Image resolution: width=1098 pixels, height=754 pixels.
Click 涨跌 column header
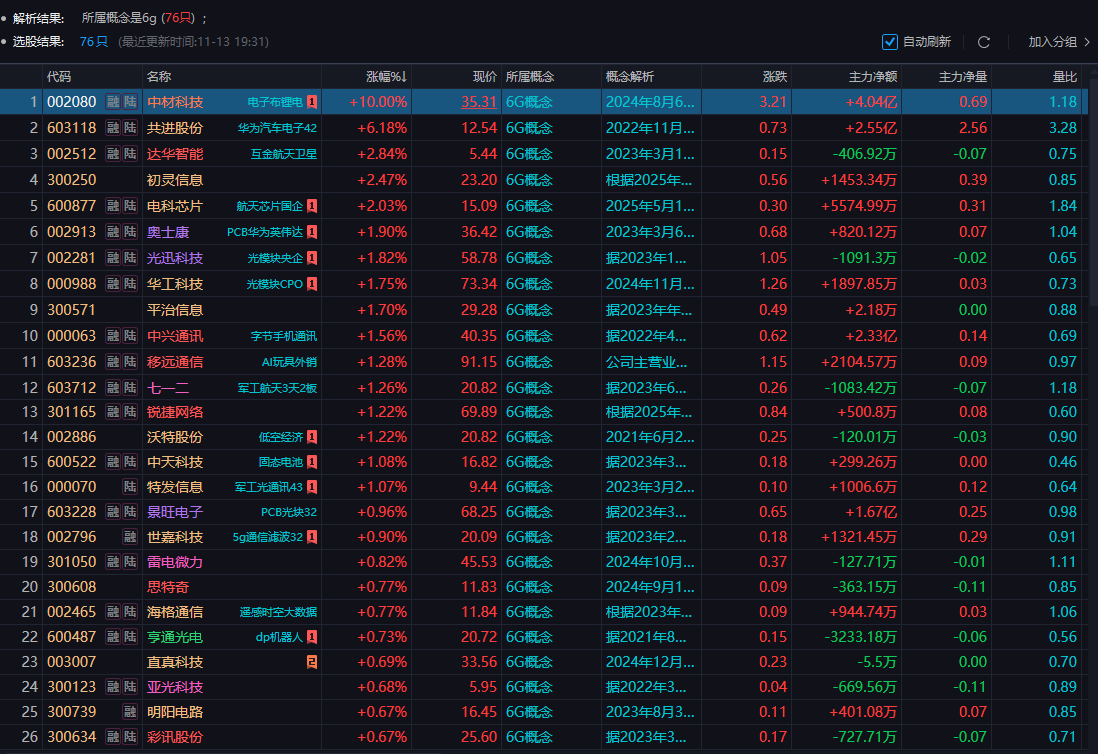click(x=774, y=76)
